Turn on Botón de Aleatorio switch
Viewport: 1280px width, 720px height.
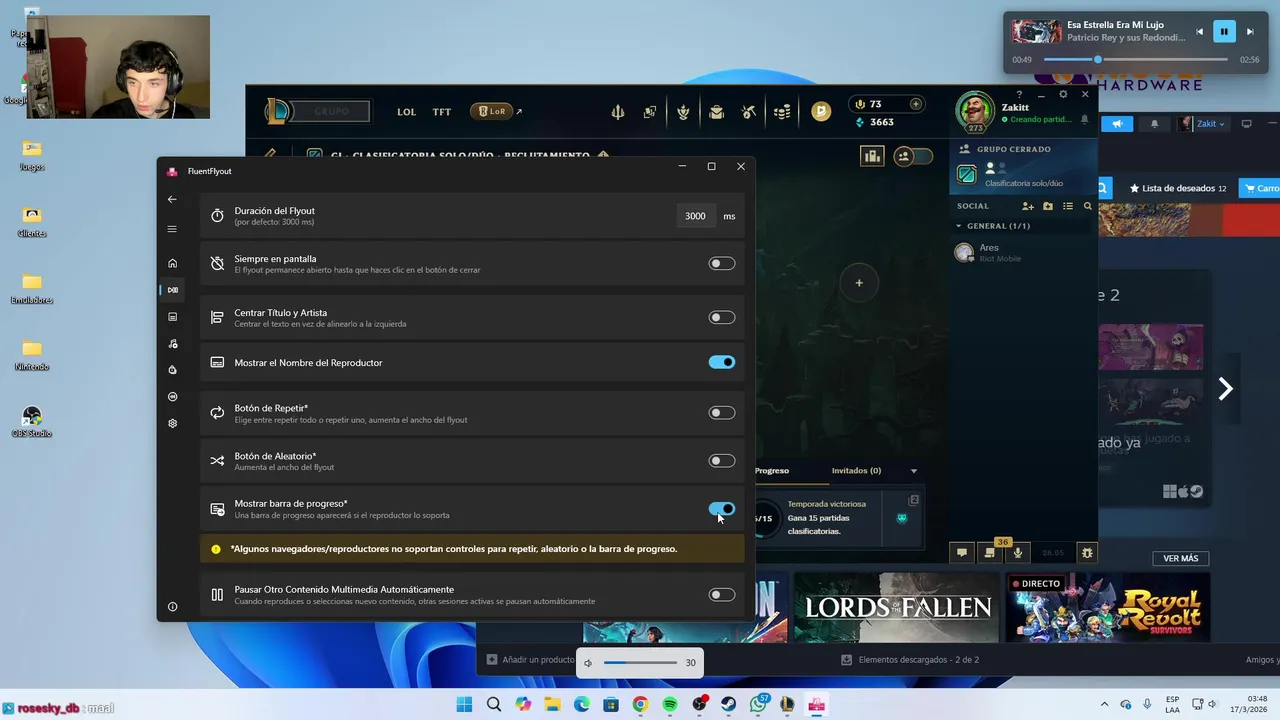coord(722,461)
